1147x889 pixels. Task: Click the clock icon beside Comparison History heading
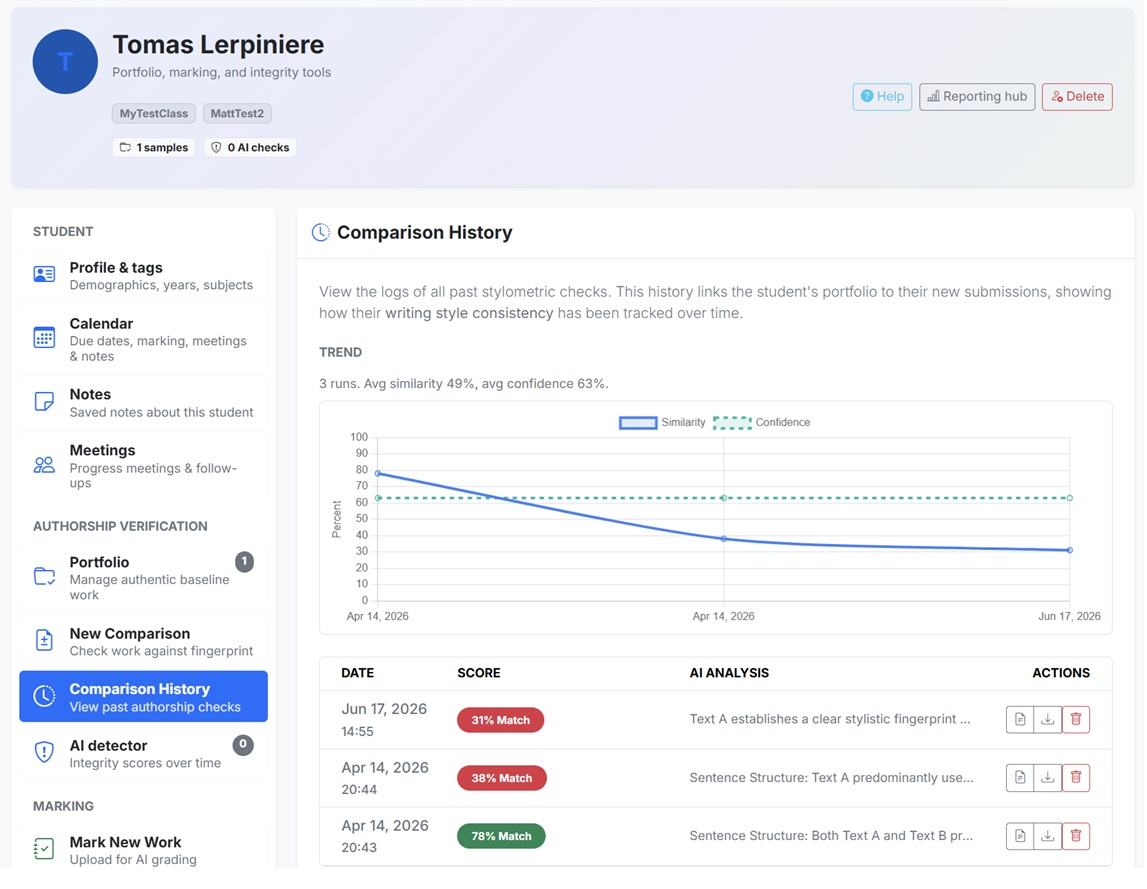click(x=320, y=233)
